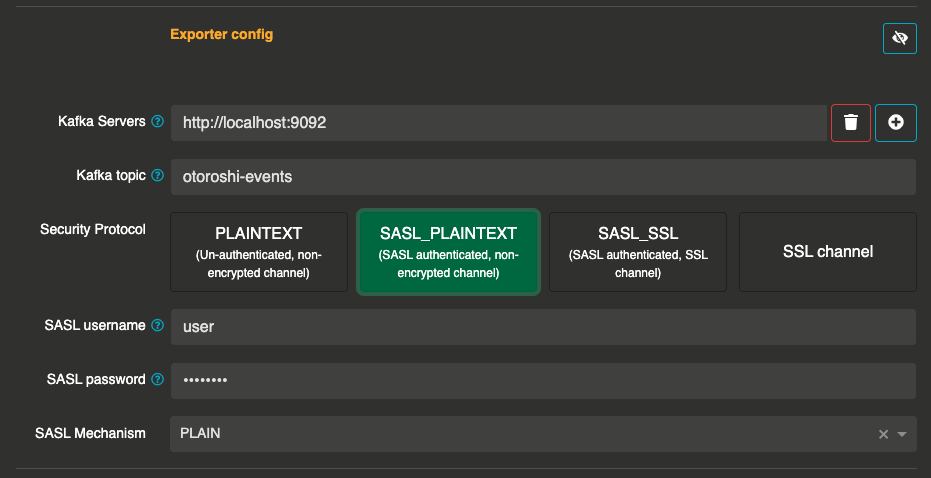Toggle the hide exporter config eye icon

899,39
